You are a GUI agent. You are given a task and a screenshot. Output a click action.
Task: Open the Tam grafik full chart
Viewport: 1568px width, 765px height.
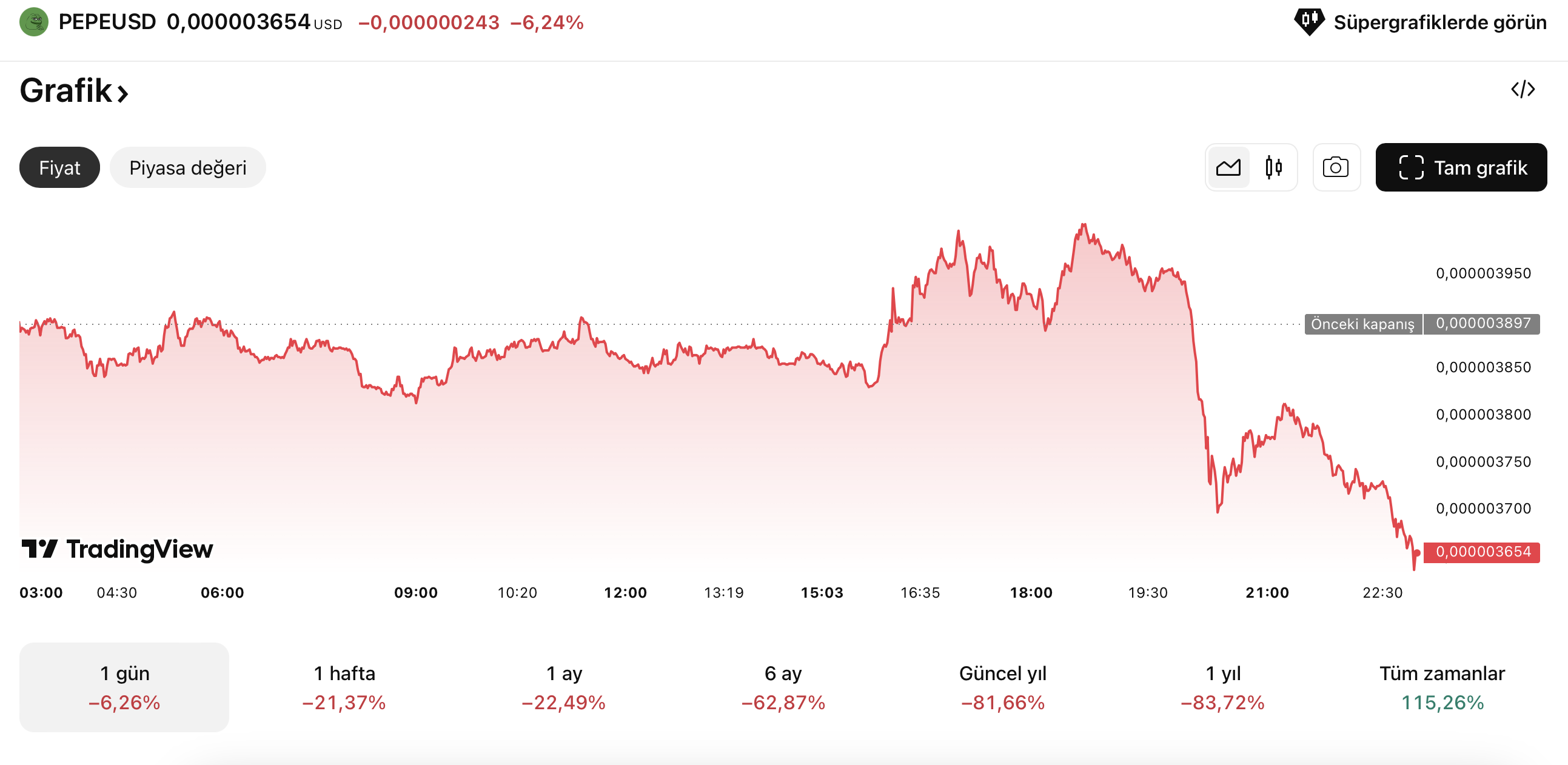(x=1461, y=167)
